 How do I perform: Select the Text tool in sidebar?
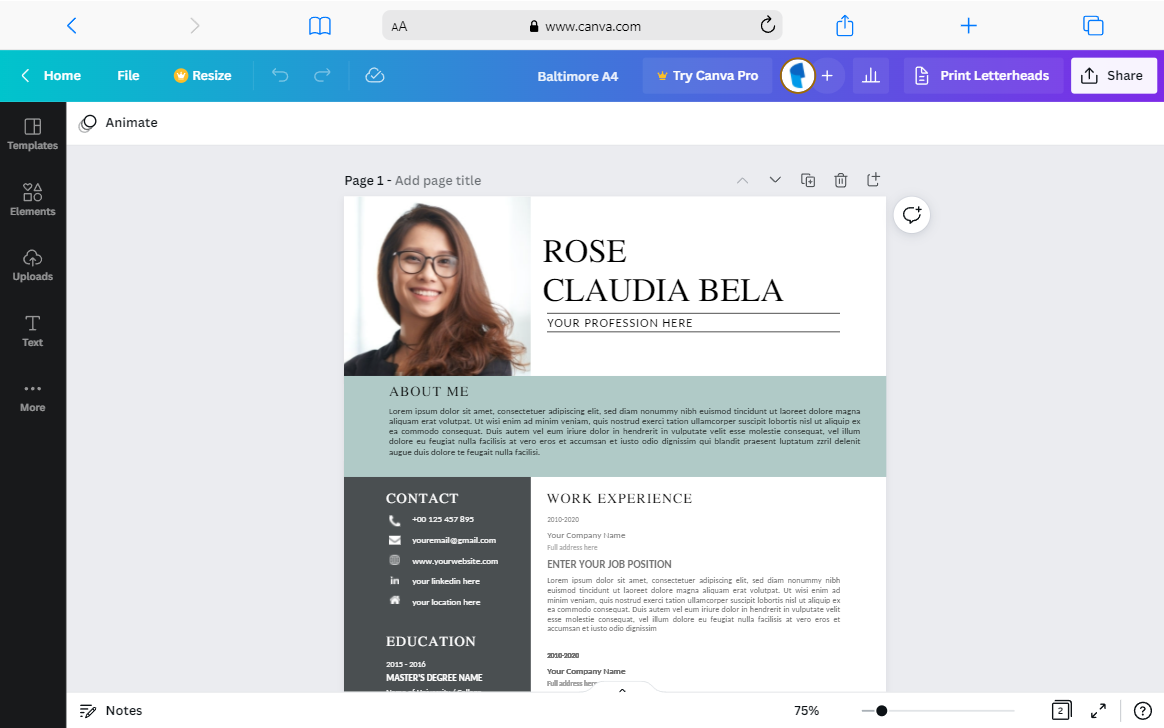(x=33, y=331)
